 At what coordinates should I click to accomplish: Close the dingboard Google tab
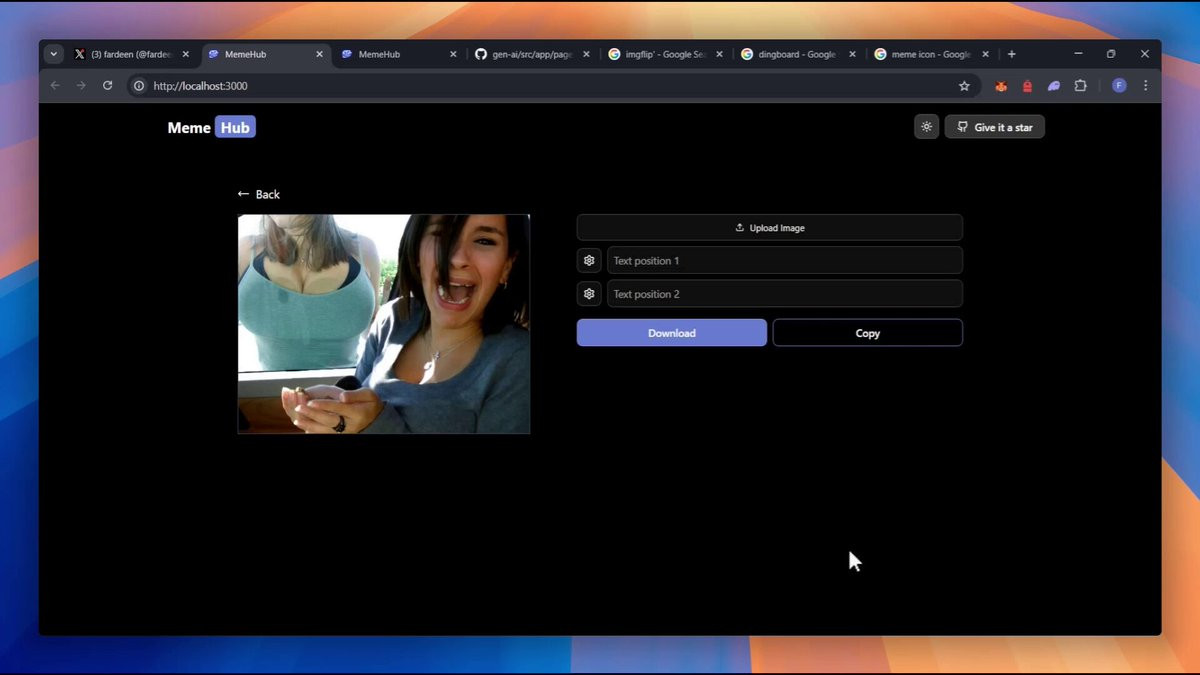point(852,54)
